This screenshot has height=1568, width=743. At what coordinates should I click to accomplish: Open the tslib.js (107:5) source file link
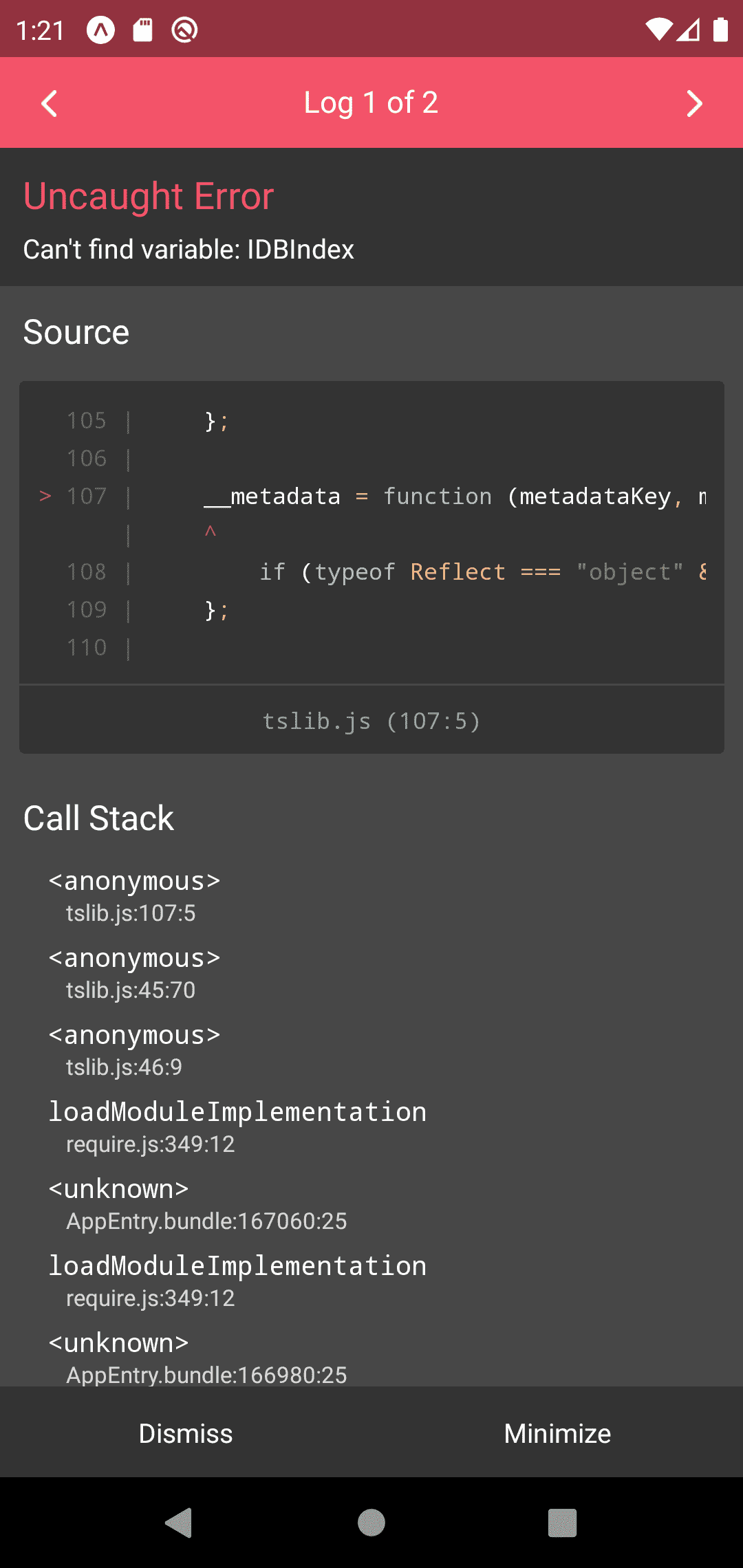(371, 720)
